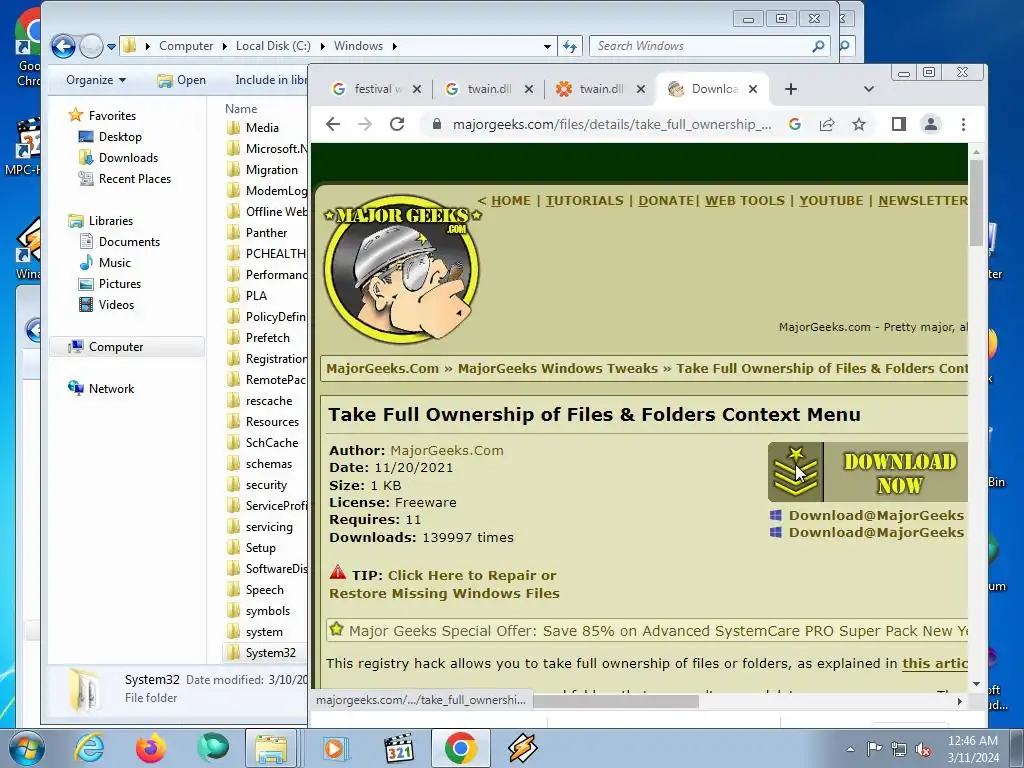Launch Firefox from taskbar

click(x=151, y=748)
